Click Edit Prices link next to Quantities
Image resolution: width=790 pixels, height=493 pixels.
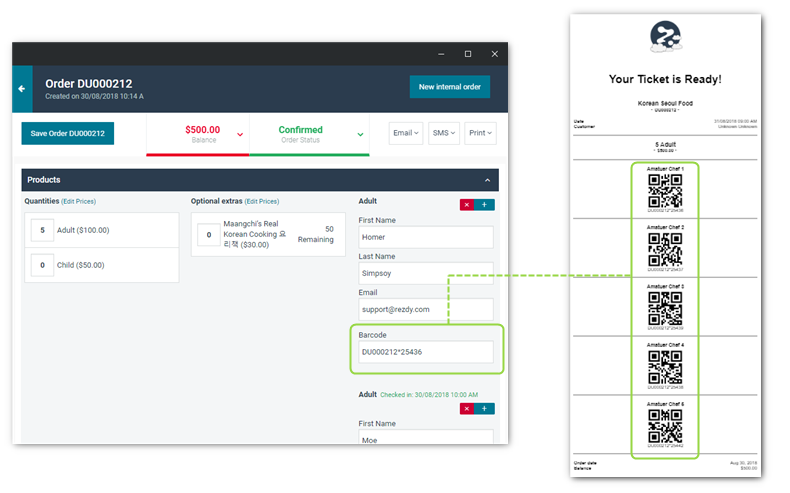tap(79, 201)
